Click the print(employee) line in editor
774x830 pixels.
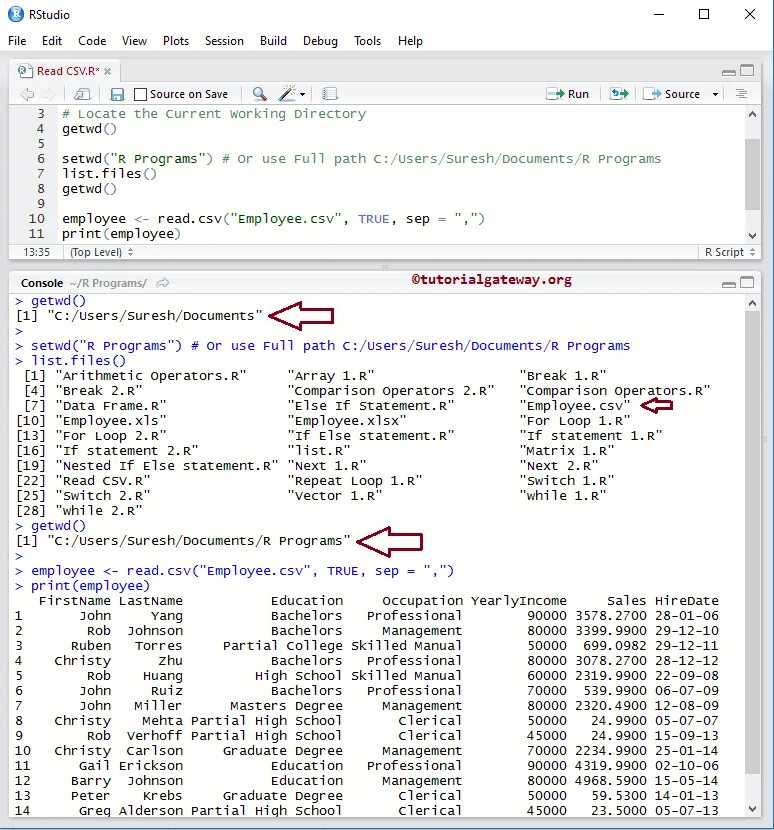tap(121, 233)
